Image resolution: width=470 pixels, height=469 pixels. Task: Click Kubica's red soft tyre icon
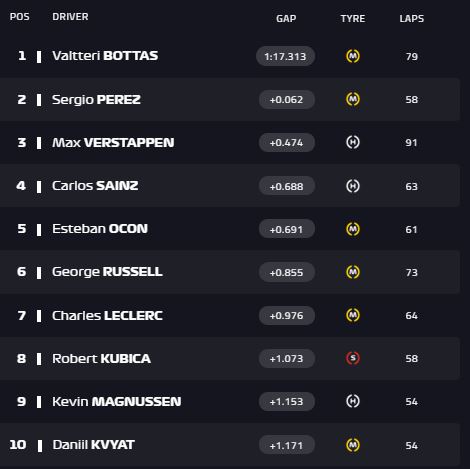(353, 358)
